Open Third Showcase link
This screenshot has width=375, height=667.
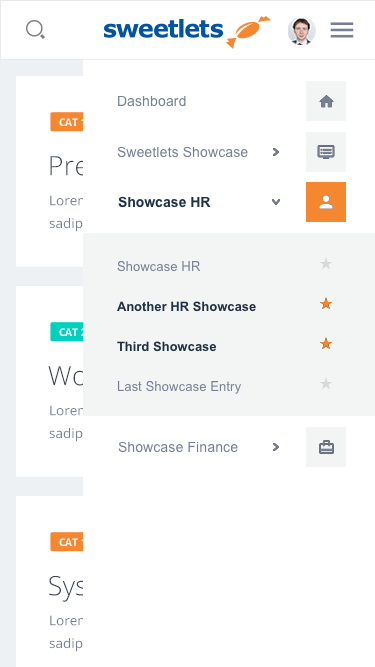click(167, 347)
